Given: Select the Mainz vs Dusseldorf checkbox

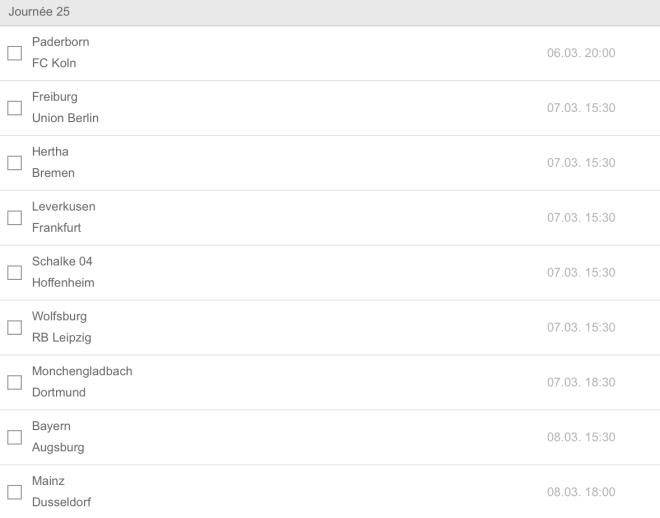Looking at the screenshot, I should coord(14,492).
